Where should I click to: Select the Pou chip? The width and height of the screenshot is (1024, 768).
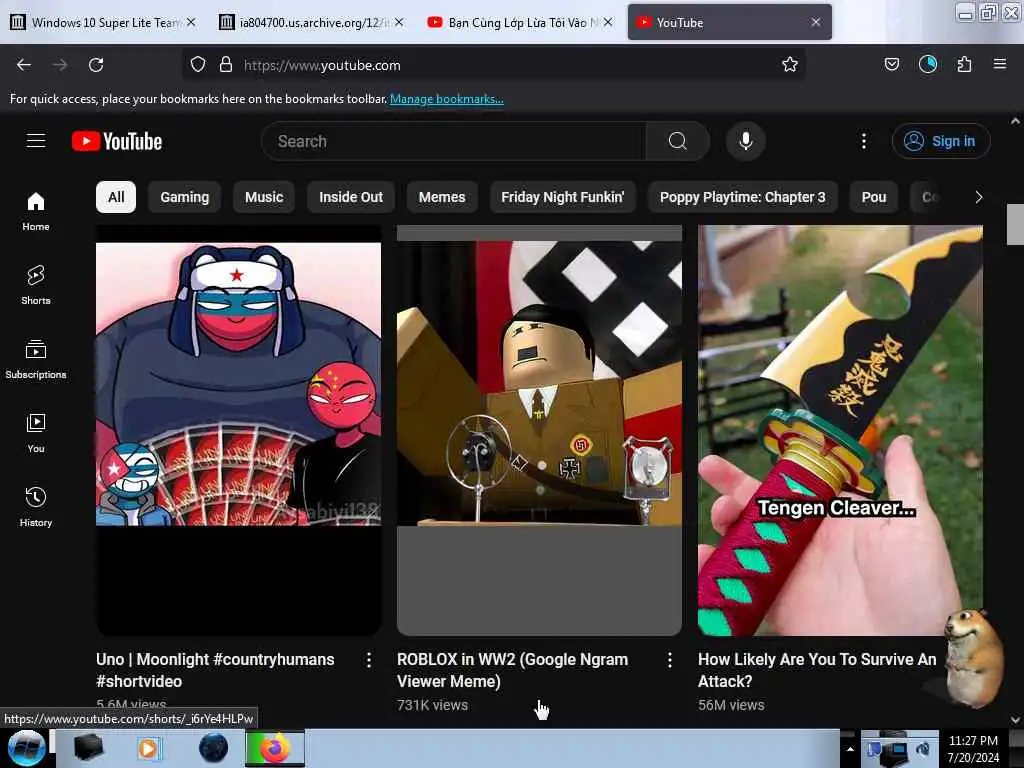pyautogui.click(x=874, y=197)
